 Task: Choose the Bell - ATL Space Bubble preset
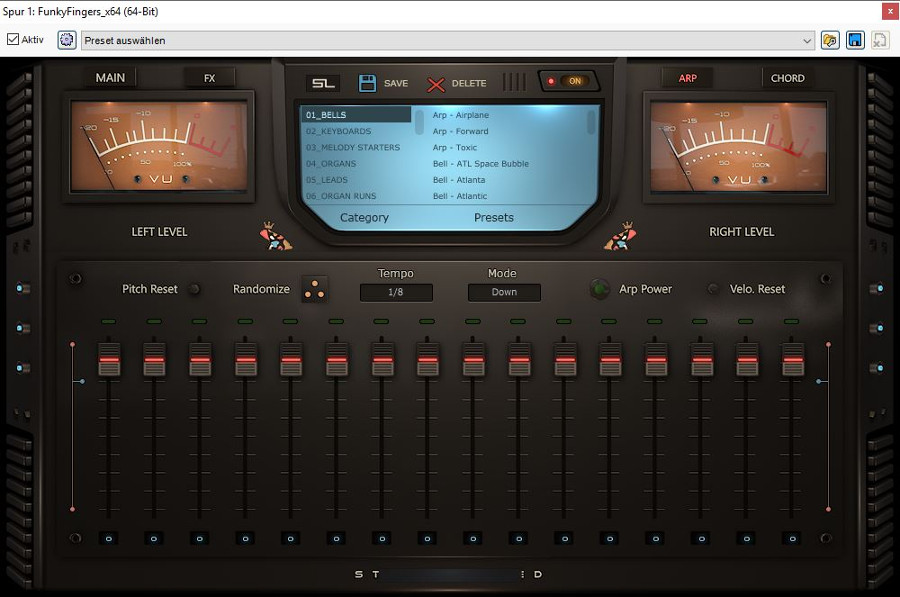tap(480, 164)
